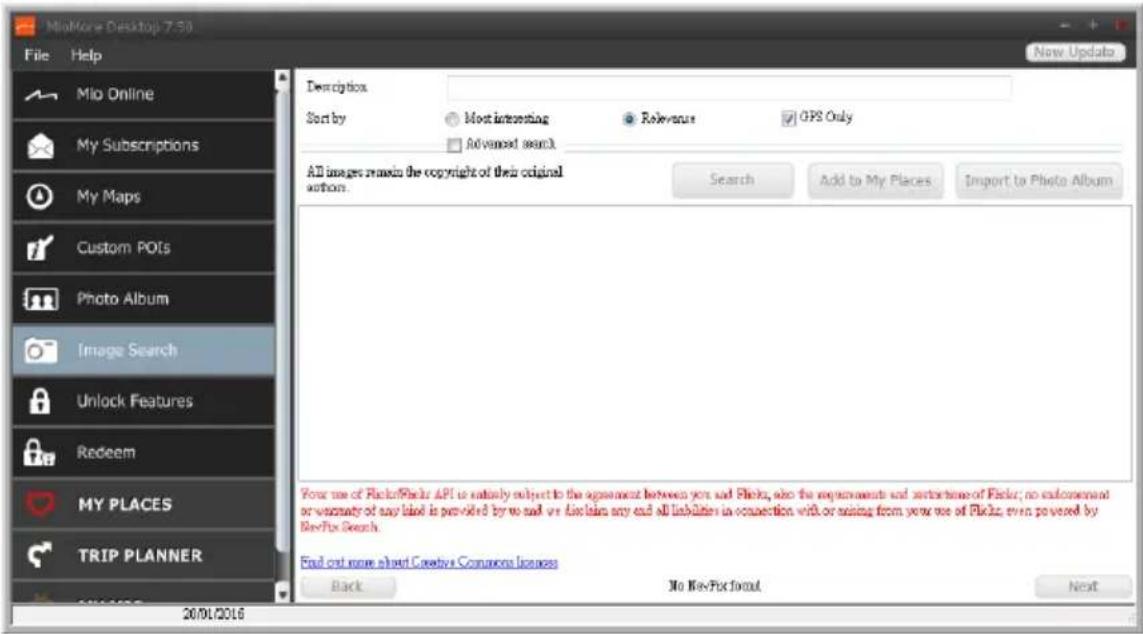The image size is (1143, 634).
Task: Click into the Description input field
Action: point(729,87)
